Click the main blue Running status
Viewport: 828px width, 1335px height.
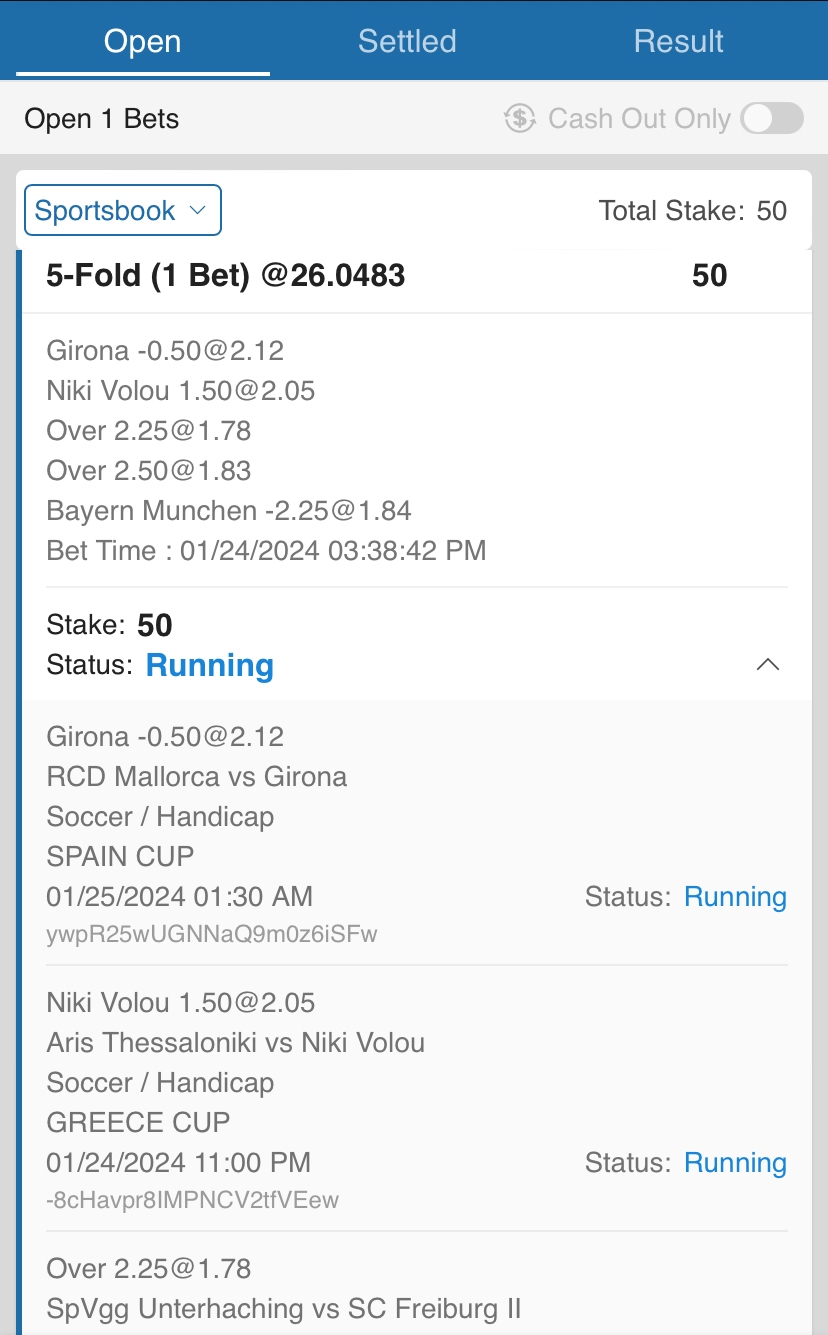pyautogui.click(x=210, y=666)
